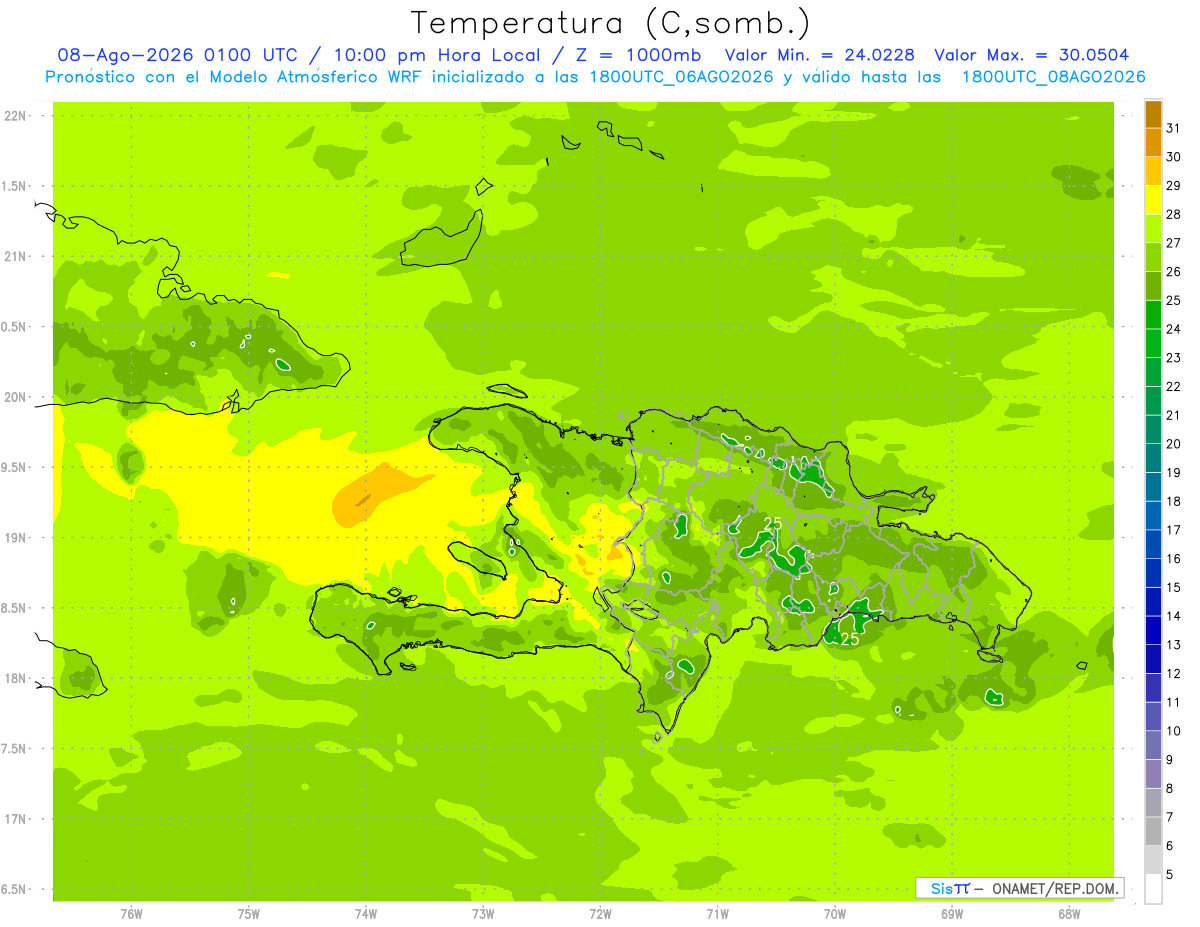This screenshot has width=1200, height=927.
Task: Pick the color band between 30 and 31
Action: [x=1153, y=143]
